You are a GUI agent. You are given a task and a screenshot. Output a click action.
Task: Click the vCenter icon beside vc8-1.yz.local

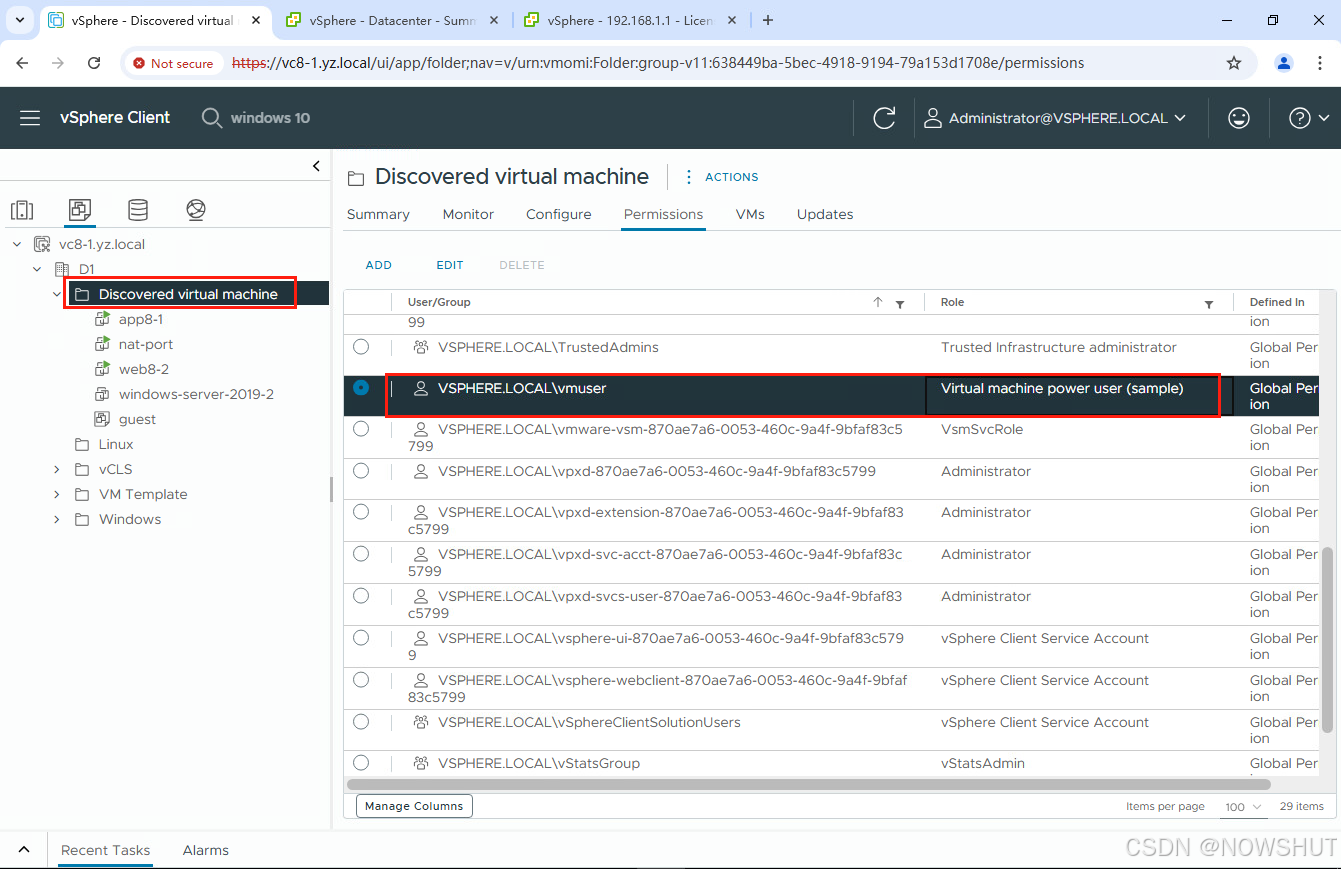tap(42, 244)
